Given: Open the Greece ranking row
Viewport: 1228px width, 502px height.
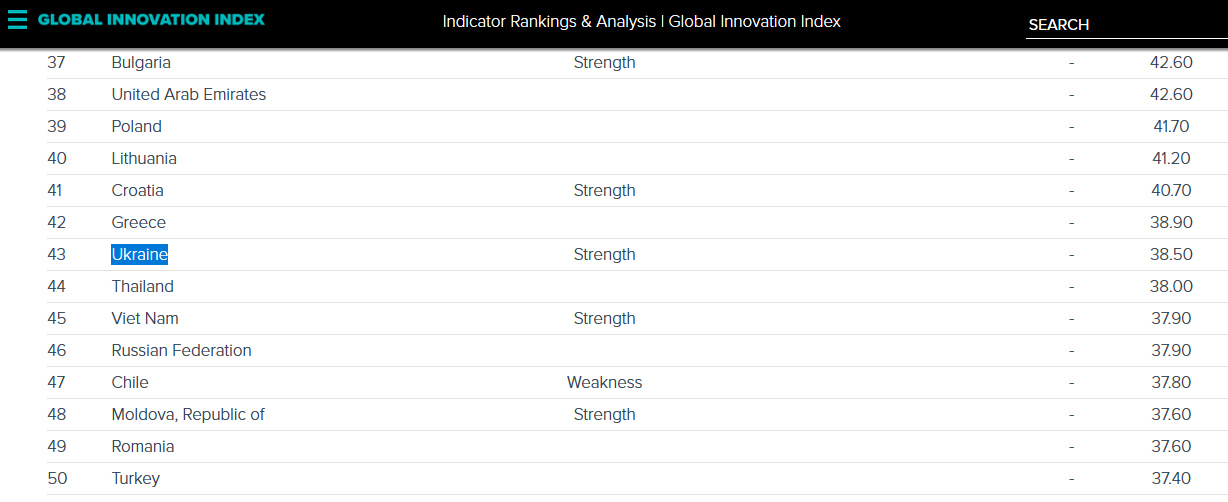Looking at the screenshot, I should 138,222.
